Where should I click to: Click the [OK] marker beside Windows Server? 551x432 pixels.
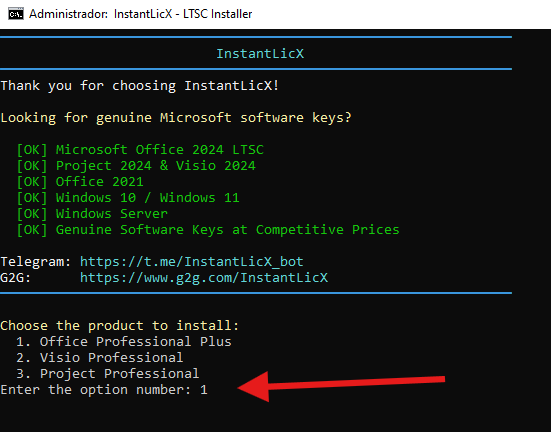[32, 214]
